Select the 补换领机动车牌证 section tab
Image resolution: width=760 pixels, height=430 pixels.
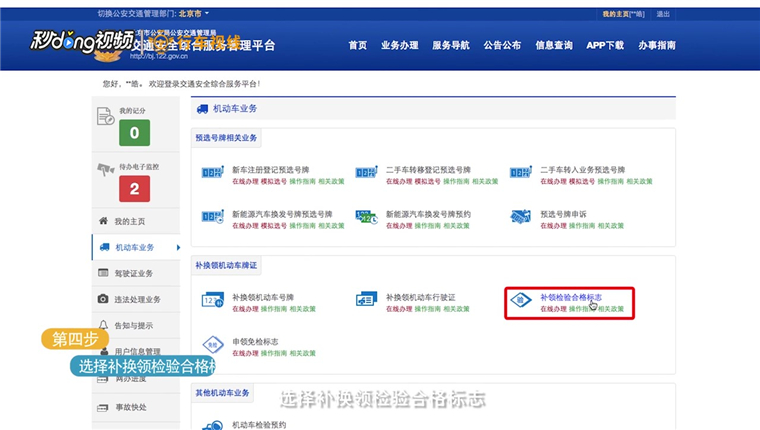click(226, 266)
